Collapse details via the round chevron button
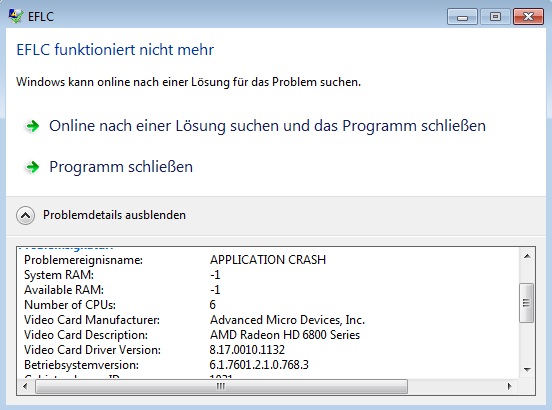The image size is (552, 410). click(25, 215)
